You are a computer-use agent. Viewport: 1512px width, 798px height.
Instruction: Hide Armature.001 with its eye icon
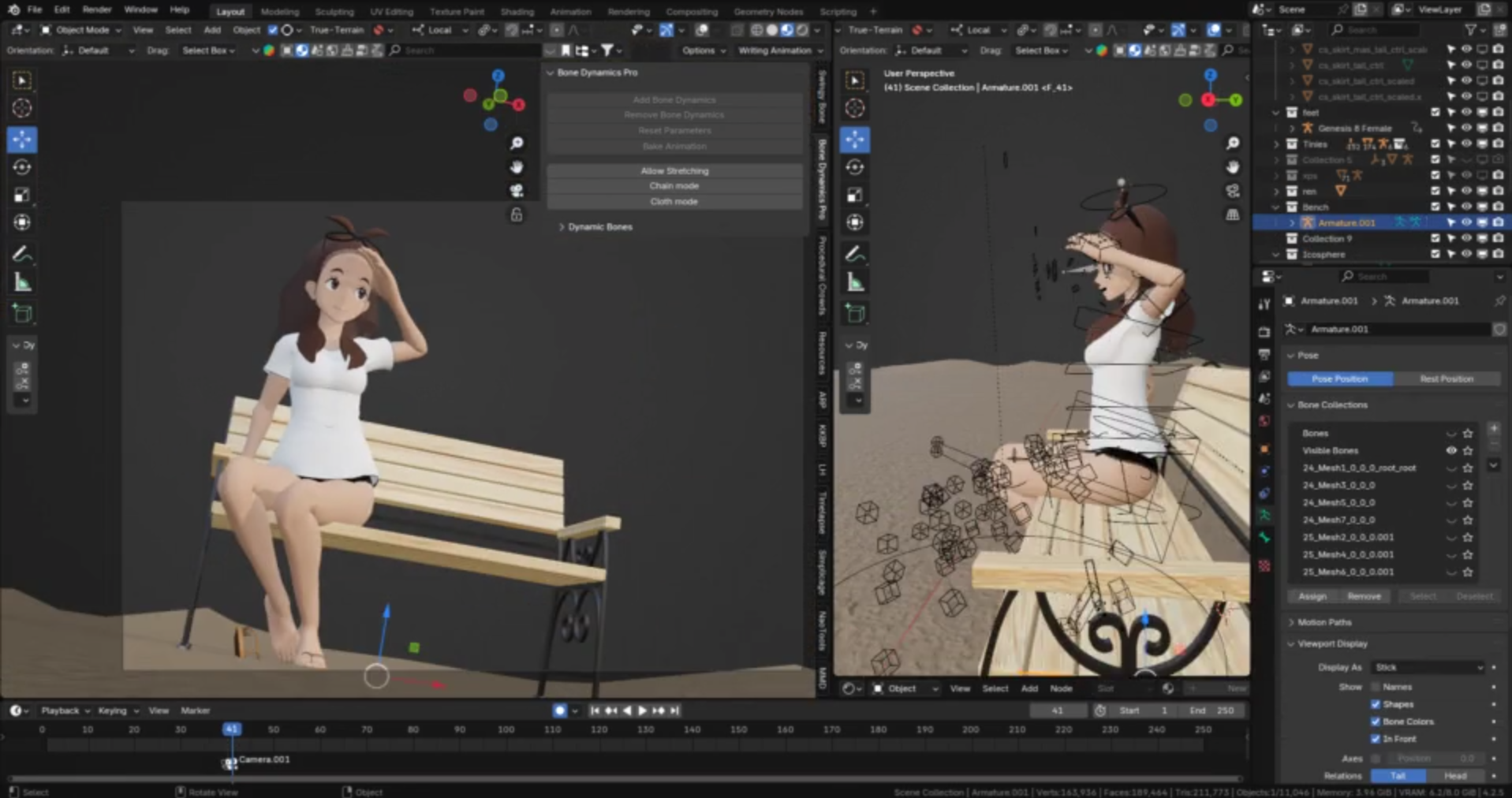pyautogui.click(x=1466, y=222)
